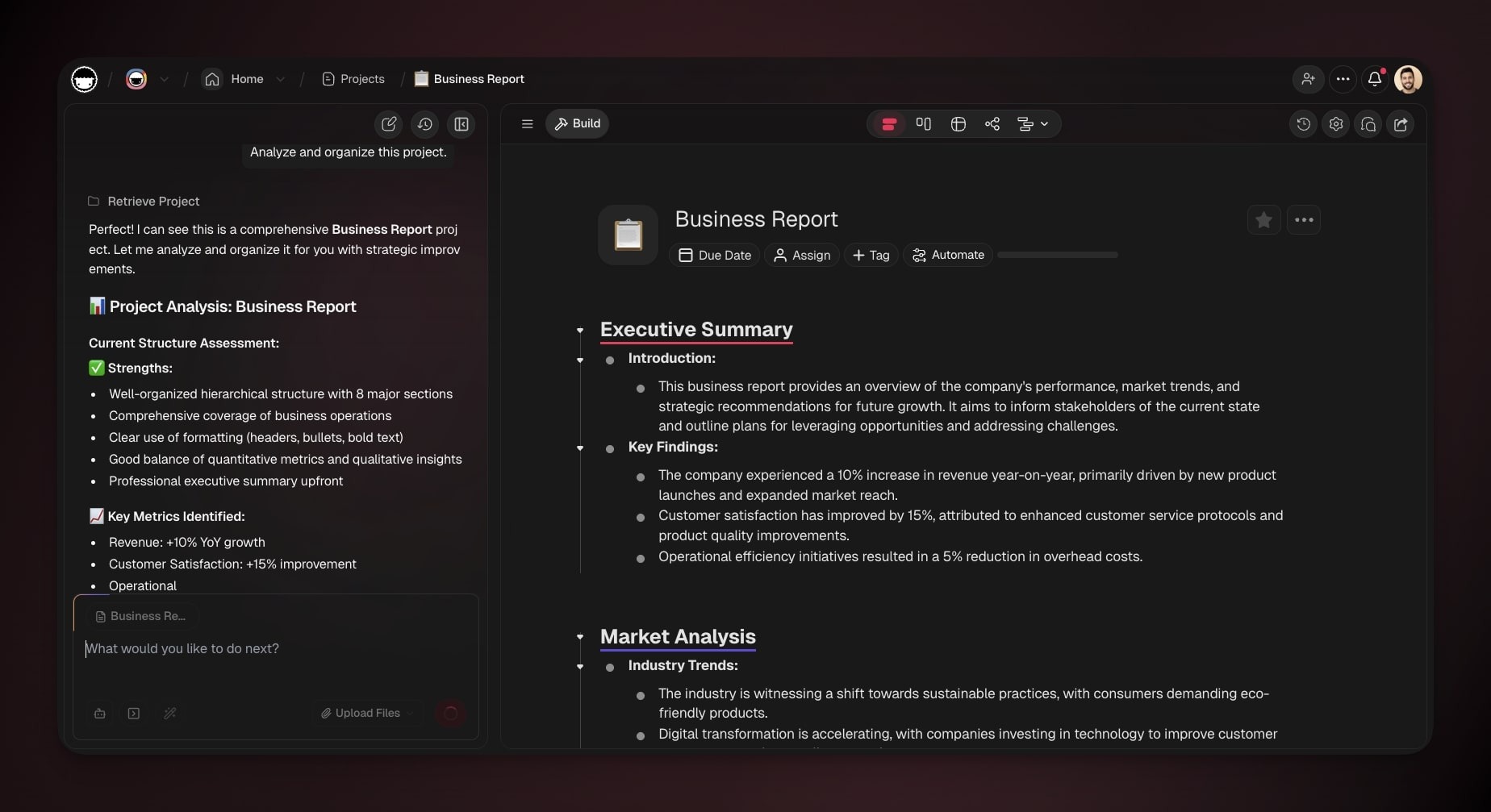Toggle the document outline hamburger menu
This screenshot has height=812, width=1491.
pos(527,124)
